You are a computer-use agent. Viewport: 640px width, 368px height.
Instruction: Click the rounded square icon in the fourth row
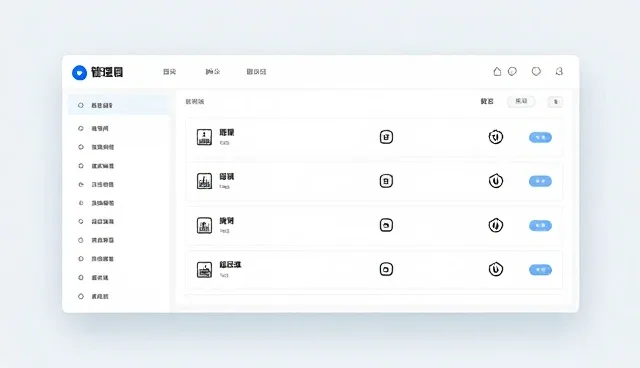tap(386, 269)
